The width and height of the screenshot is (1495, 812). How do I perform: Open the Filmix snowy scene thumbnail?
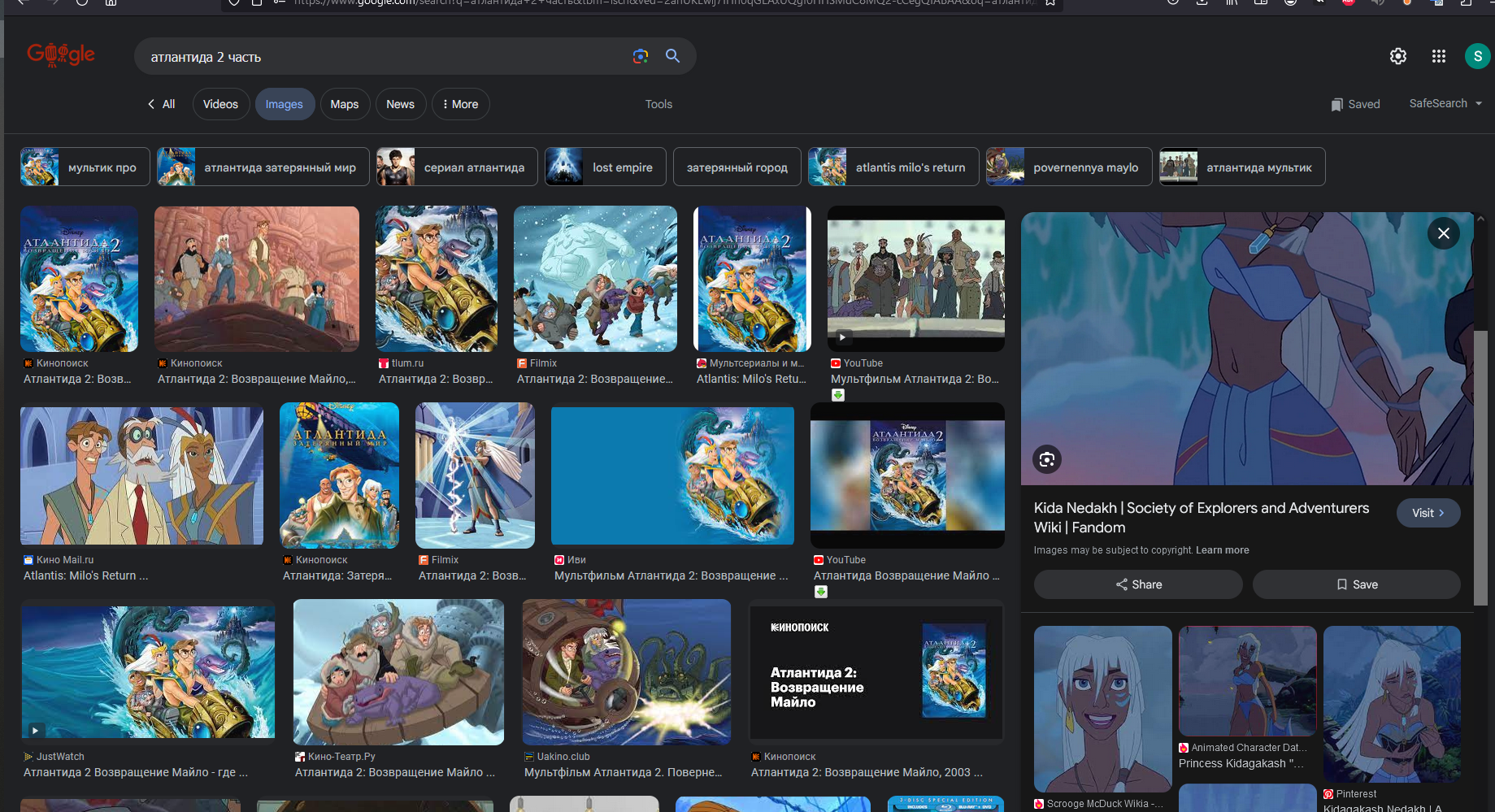point(595,279)
